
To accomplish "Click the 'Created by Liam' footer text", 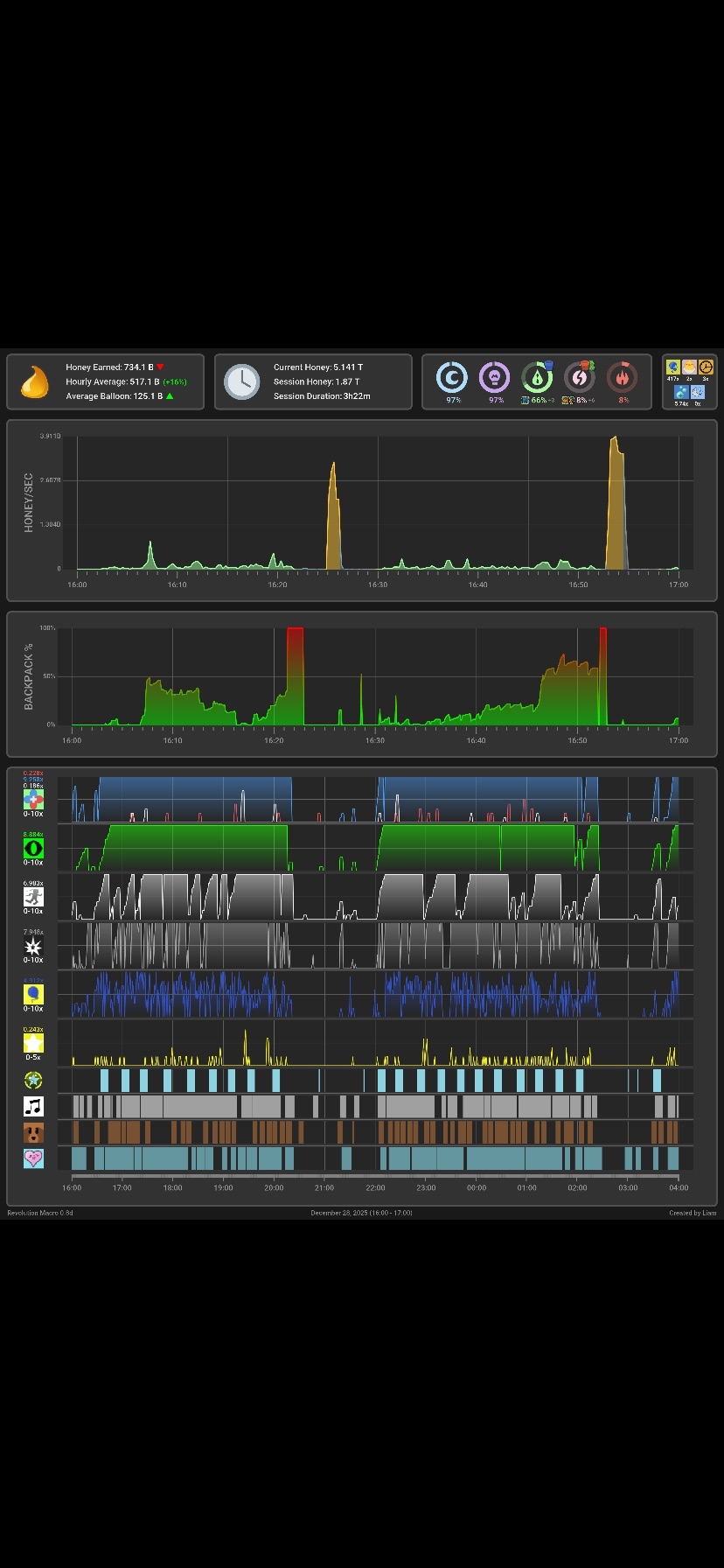I will click(x=693, y=1213).
